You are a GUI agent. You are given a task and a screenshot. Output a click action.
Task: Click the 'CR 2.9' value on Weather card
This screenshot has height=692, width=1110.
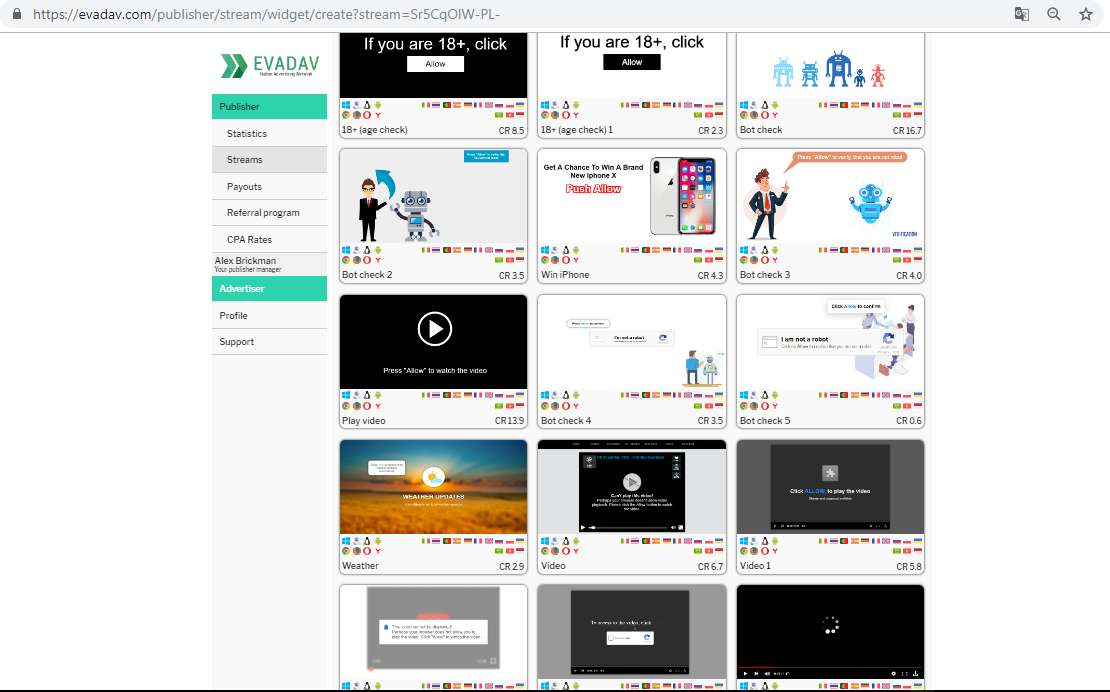511,567
